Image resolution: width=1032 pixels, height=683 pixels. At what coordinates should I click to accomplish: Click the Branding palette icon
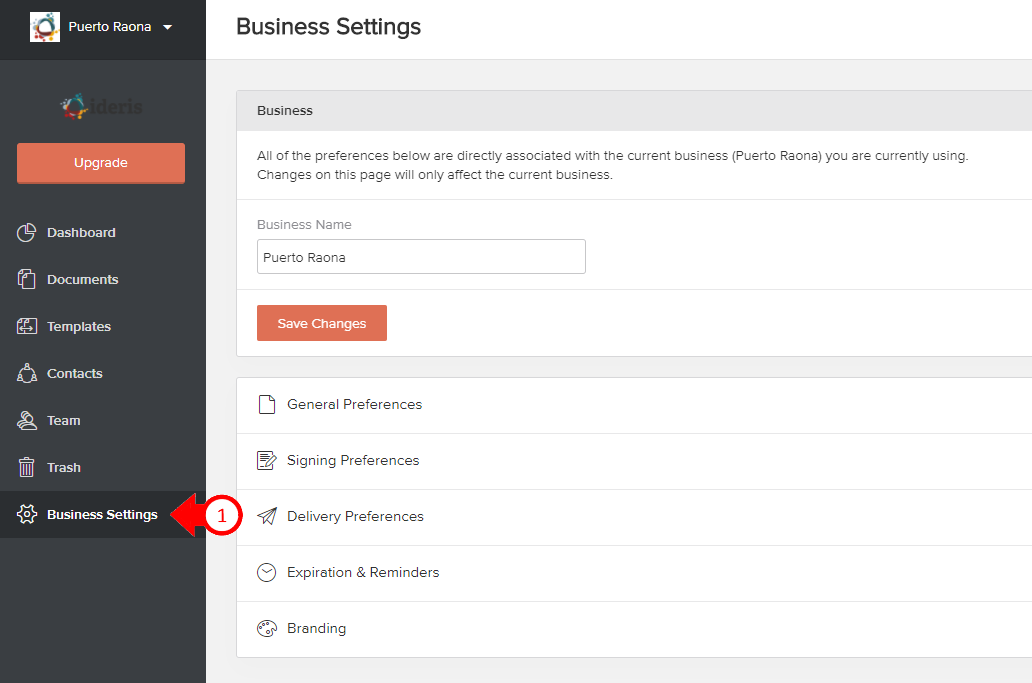pos(266,629)
